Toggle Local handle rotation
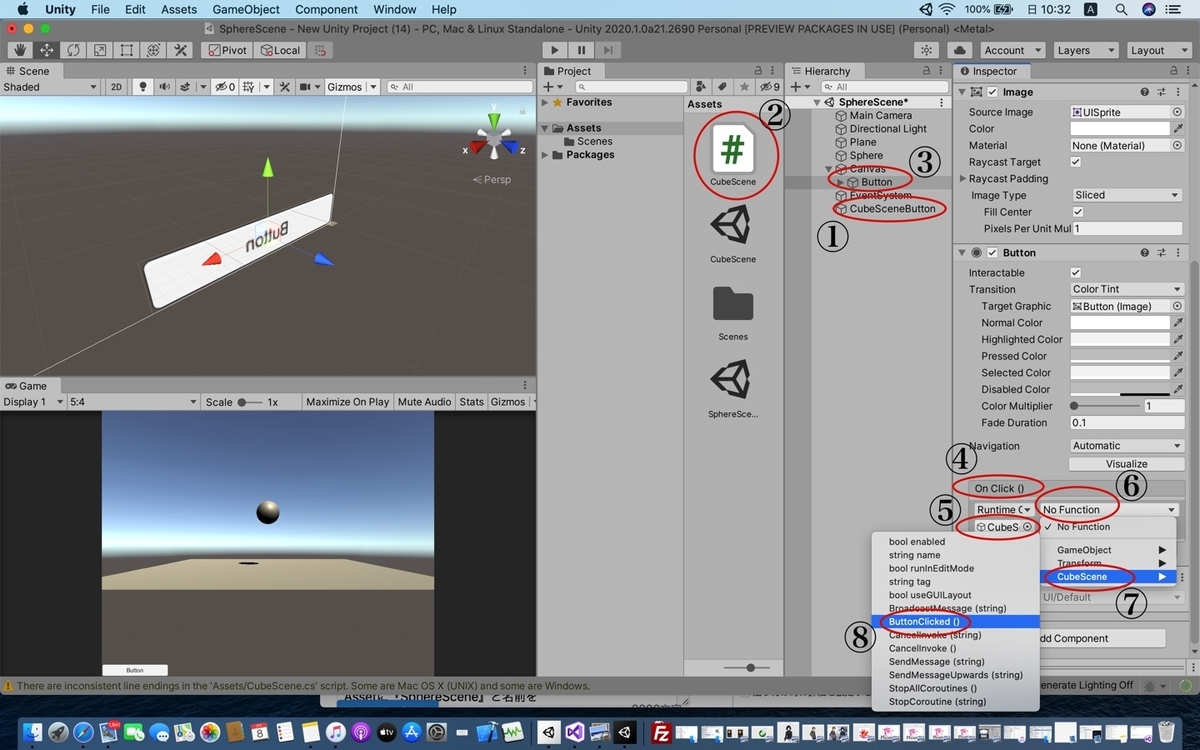The height and width of the screenshot is (750, 1200). pos(279,50)
